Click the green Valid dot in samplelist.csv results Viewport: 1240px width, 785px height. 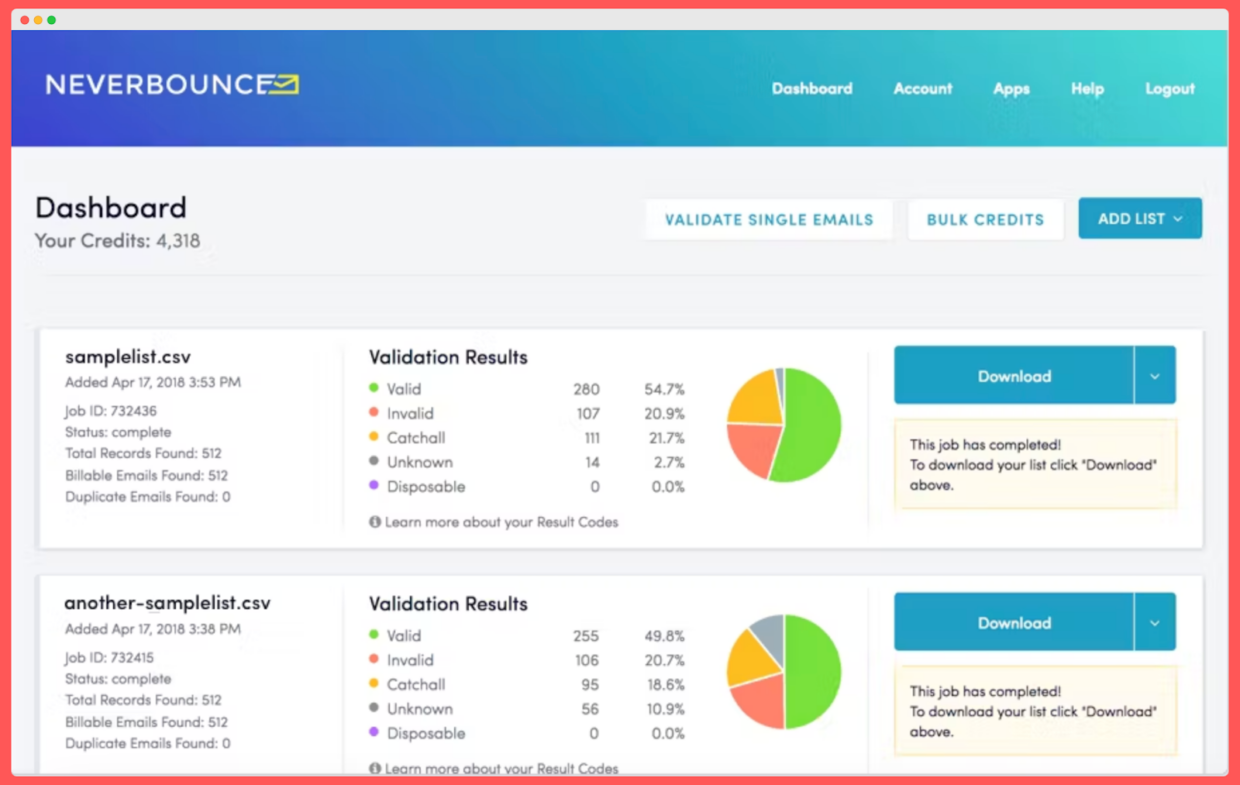[374, 388]
